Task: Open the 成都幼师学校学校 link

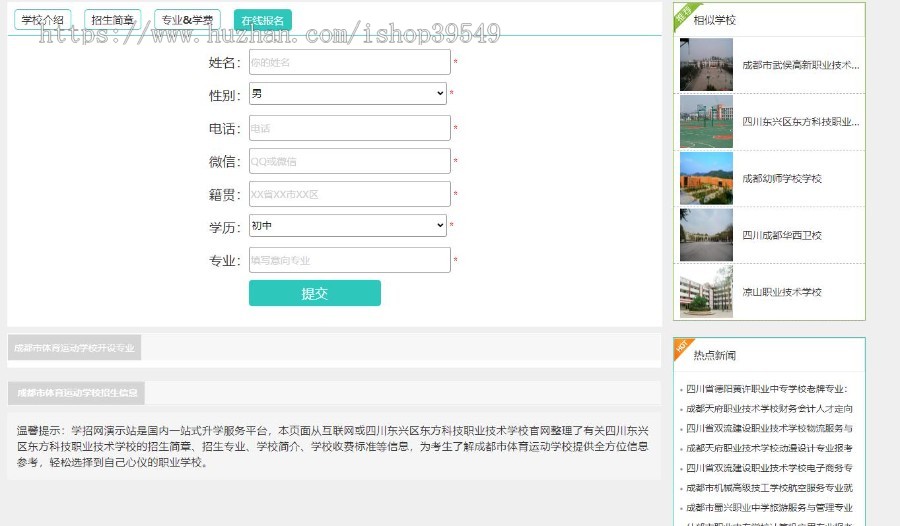Action: point(782,179)
